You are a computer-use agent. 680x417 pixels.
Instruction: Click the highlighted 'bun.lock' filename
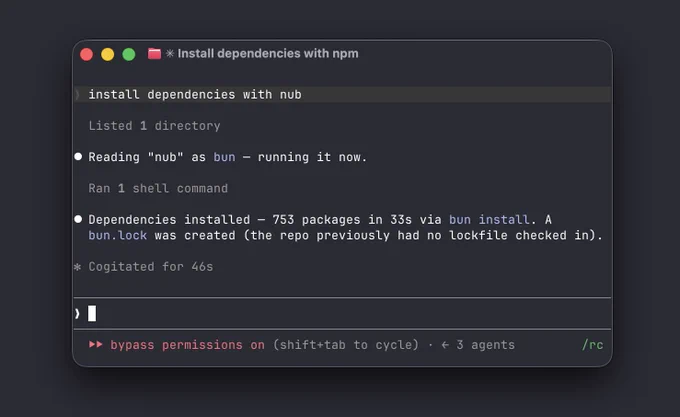tap(118, 235)
